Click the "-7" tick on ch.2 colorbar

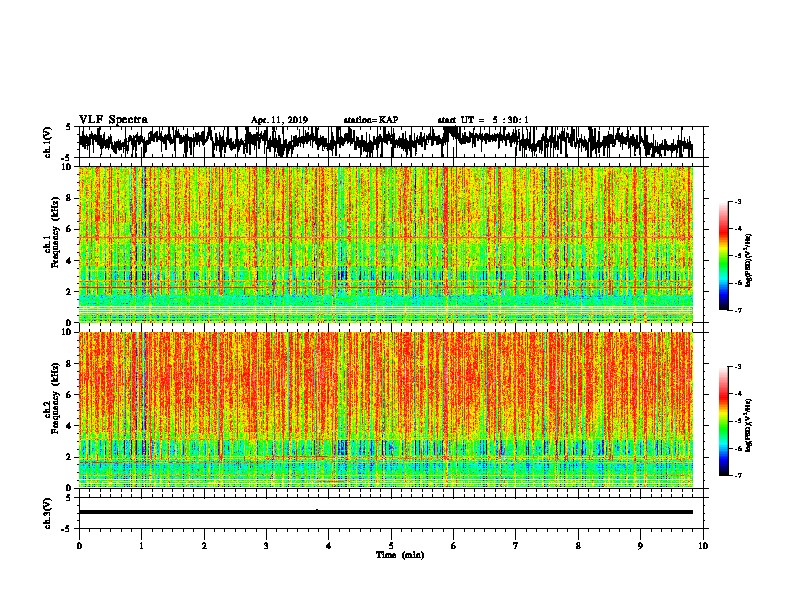coord(737,475)
